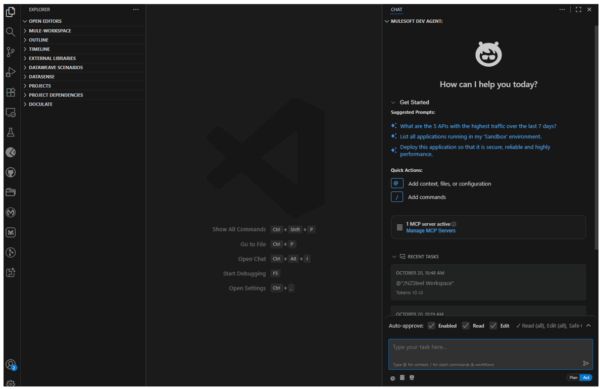Switch to Plan mode

573,378
